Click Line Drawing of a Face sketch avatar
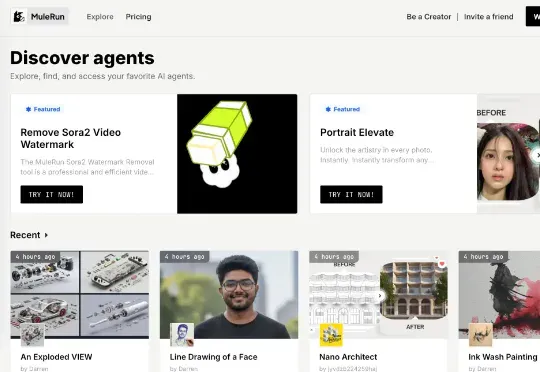The width and height of the screenshot is (540, 372). 182,334
